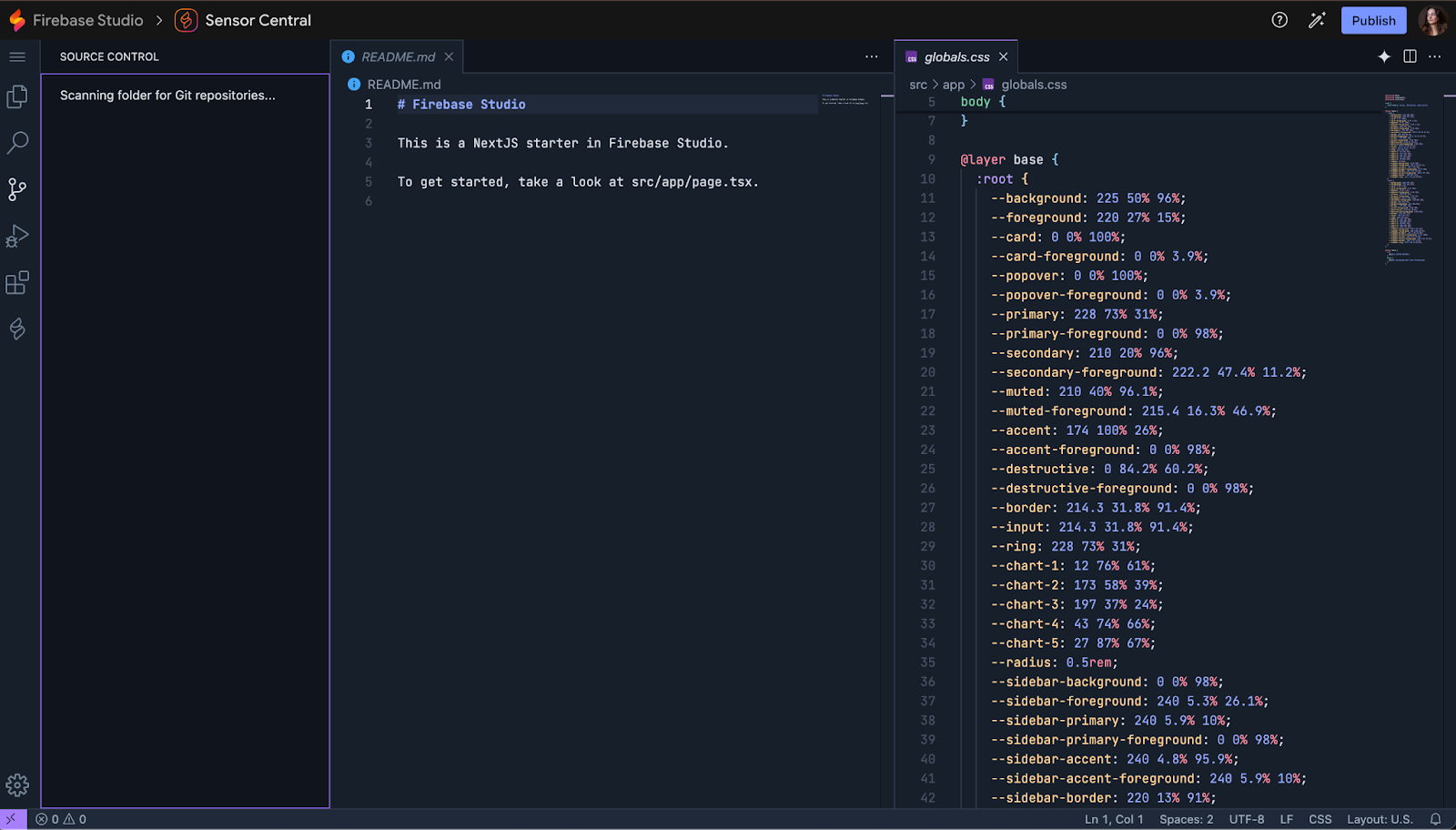1456x830 pixels.
Task: Click the split editor icon
Action: click(x=1410, y=56)
